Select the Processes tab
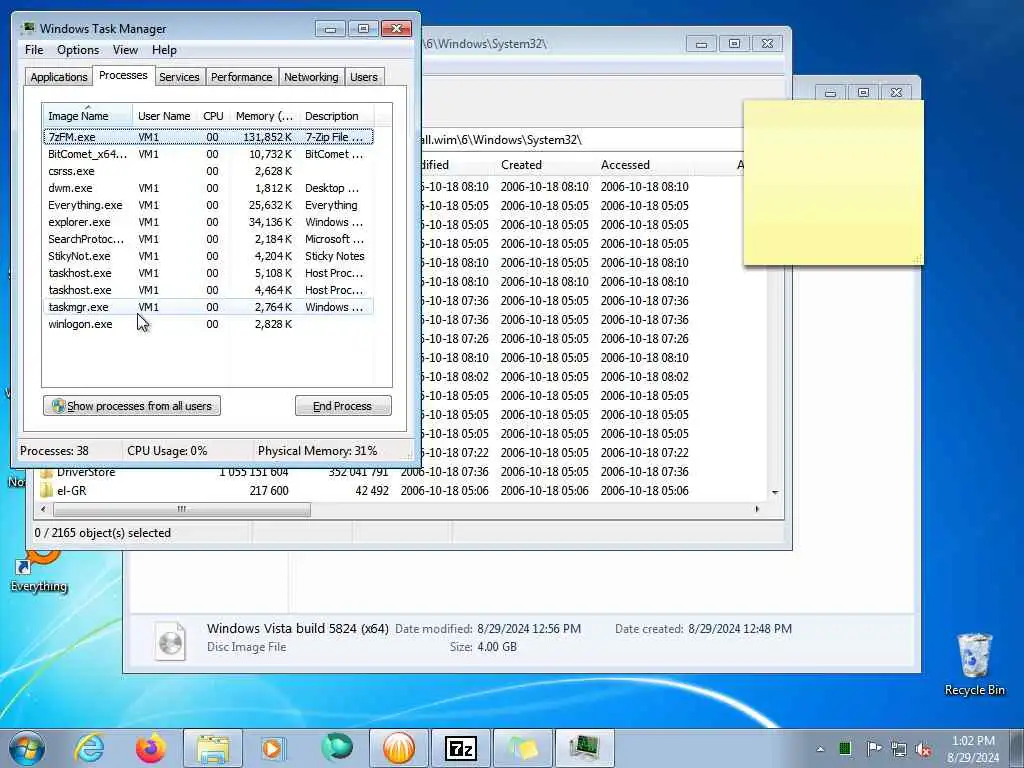 pyautogui.click(x=123, y=75)
